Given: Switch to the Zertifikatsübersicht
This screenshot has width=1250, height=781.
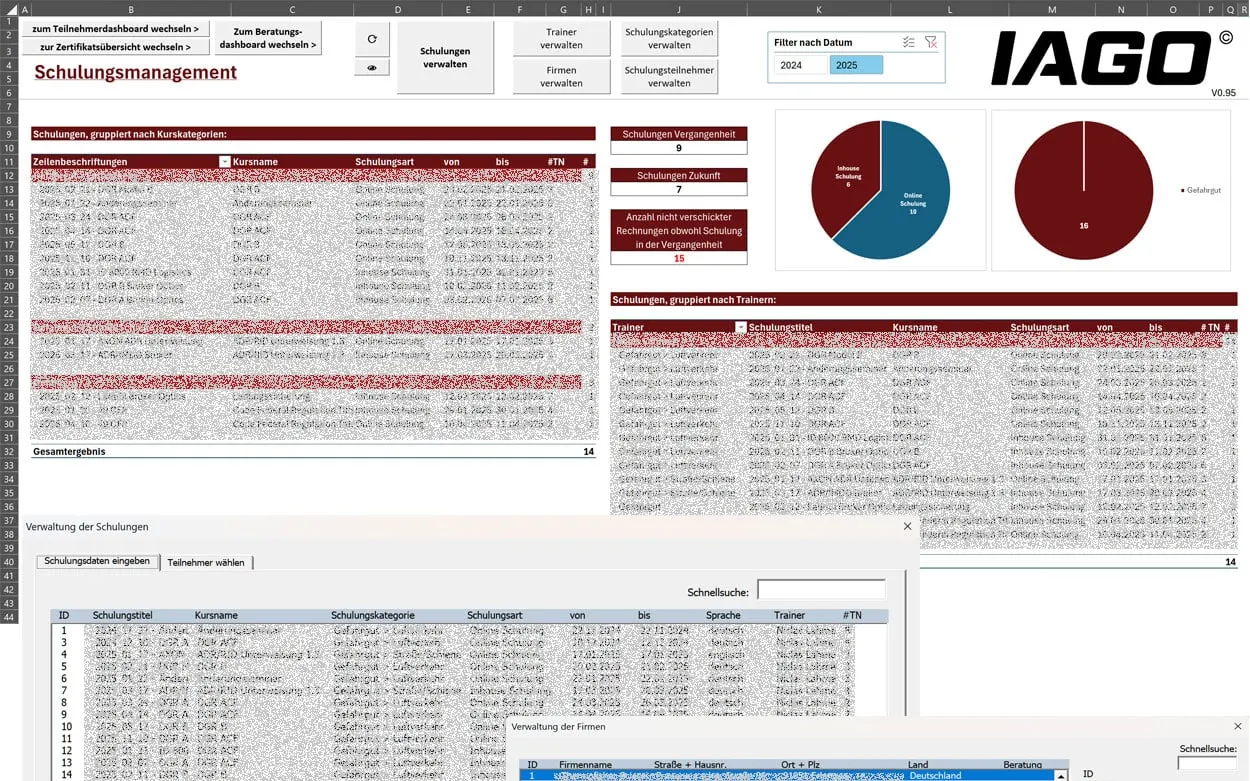Looking at the screenshot, I should click(x=116, y=47).
